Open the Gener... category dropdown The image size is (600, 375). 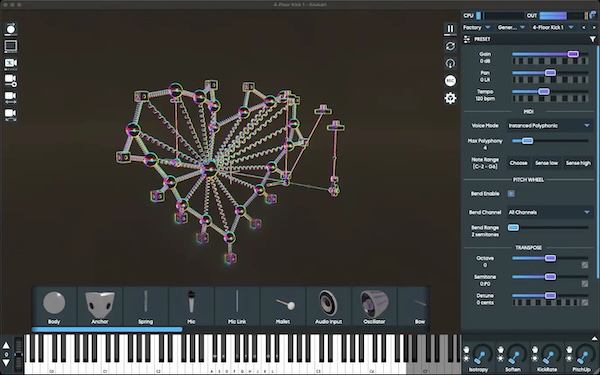pyautogui.click(x=511, y=28)
